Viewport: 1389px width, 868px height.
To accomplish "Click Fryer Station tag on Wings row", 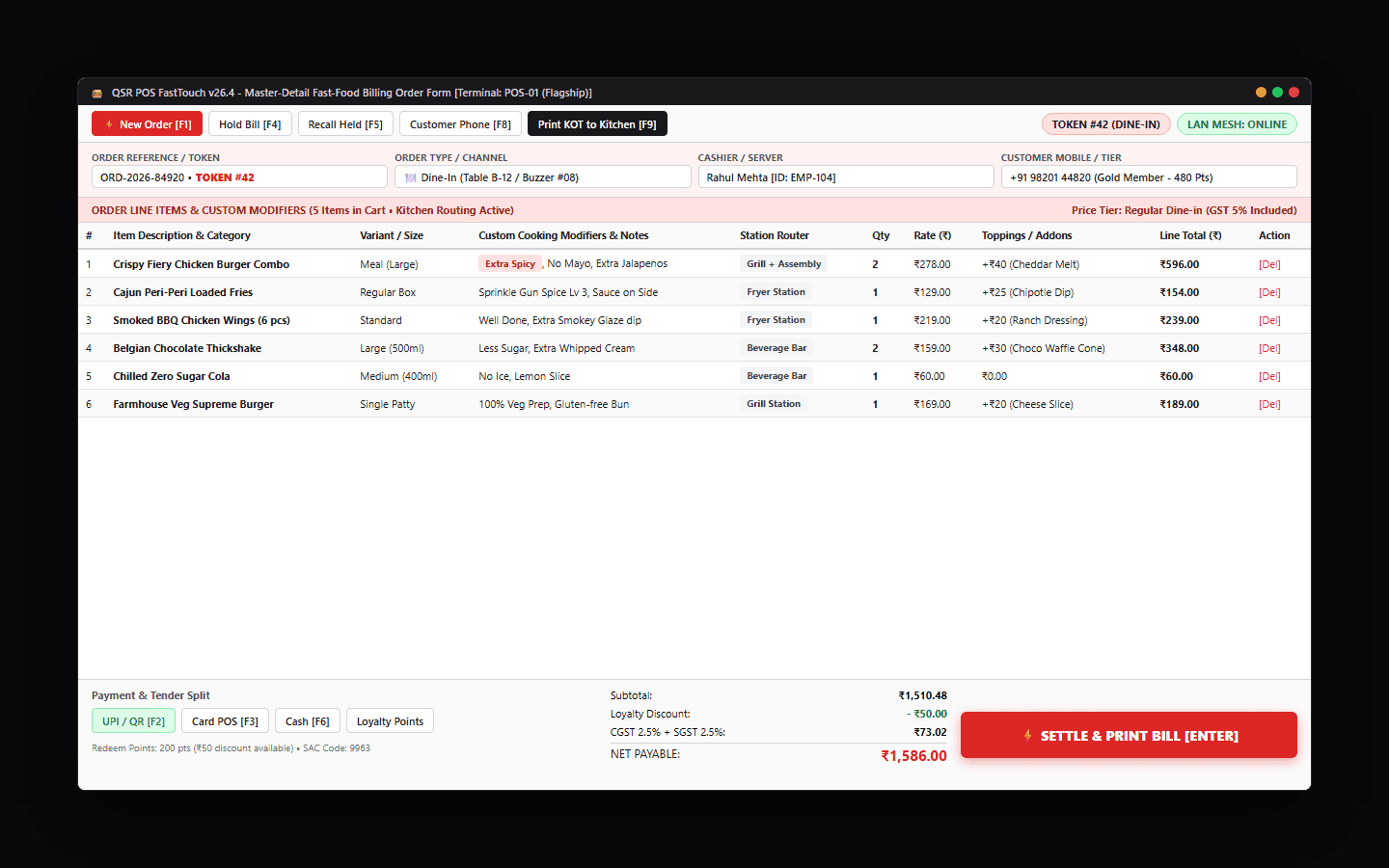I will click(x=776, y=320).
